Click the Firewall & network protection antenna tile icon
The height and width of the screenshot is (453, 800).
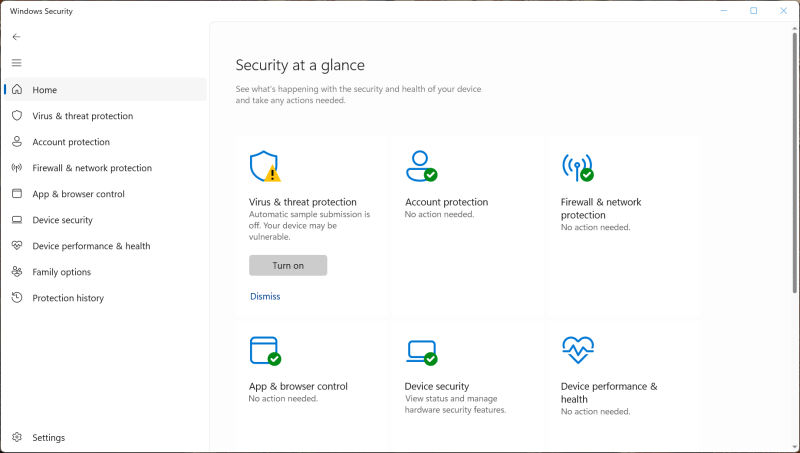(577, 167)
